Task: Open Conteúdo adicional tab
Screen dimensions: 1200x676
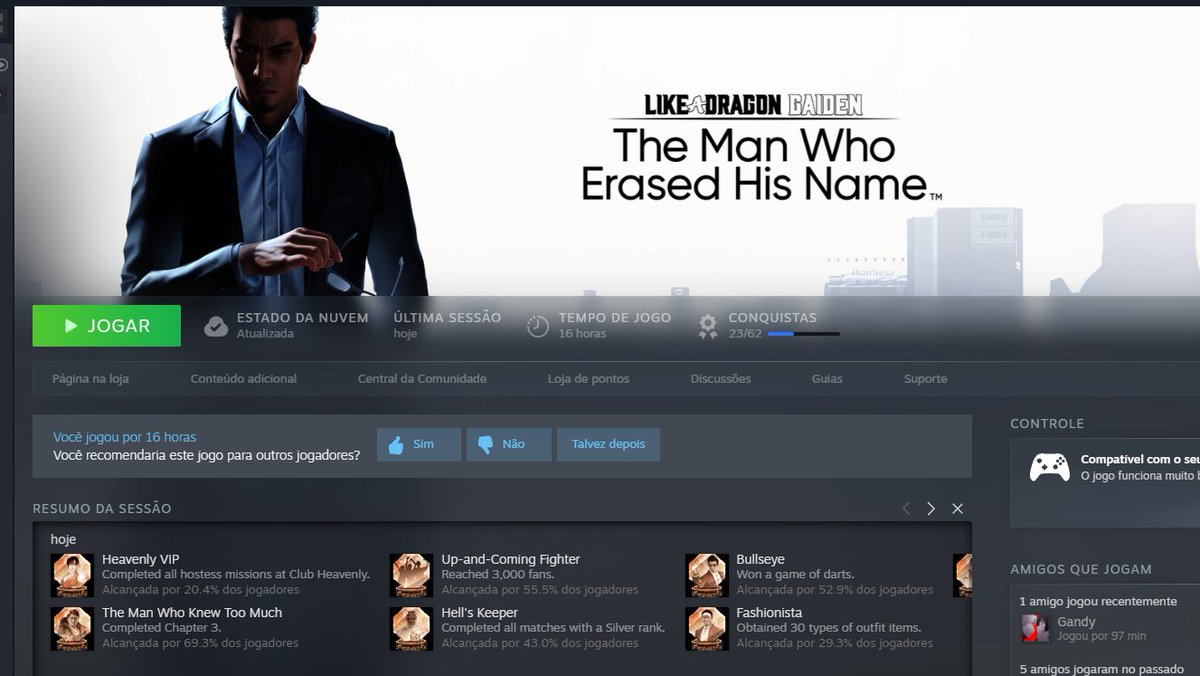Action: click(244, 379)
